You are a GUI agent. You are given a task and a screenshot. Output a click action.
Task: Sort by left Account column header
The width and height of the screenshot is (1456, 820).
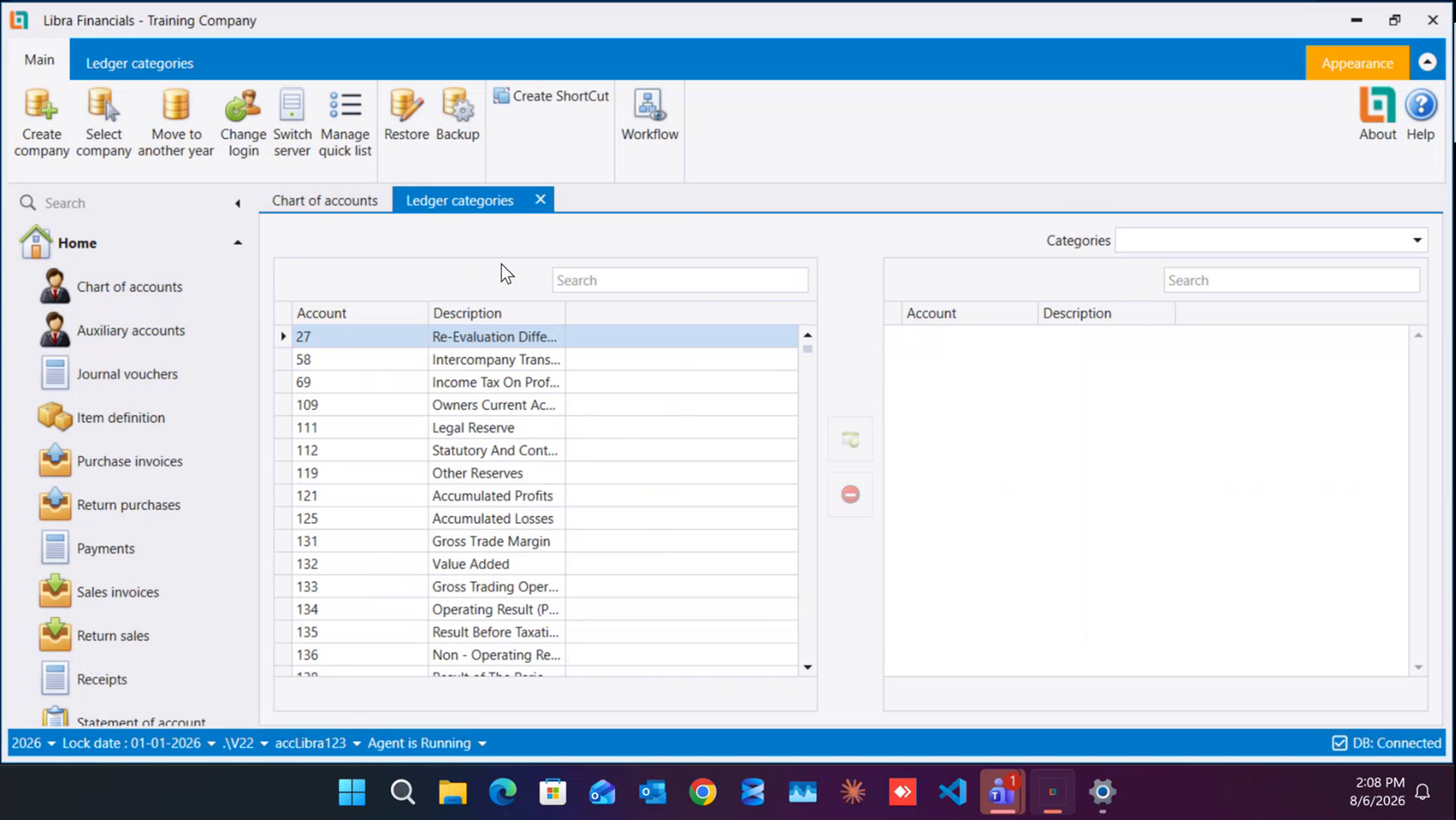tap(360, 314)
